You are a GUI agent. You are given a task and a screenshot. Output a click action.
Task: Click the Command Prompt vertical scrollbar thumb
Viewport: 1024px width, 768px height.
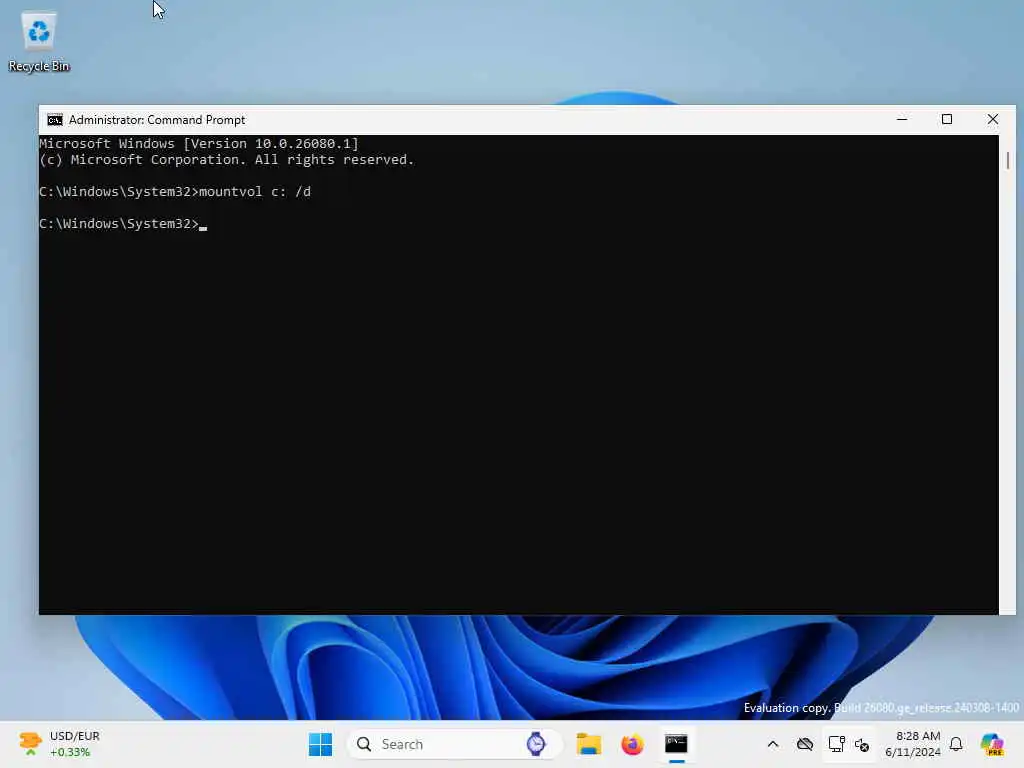(x=1008, y=161)
